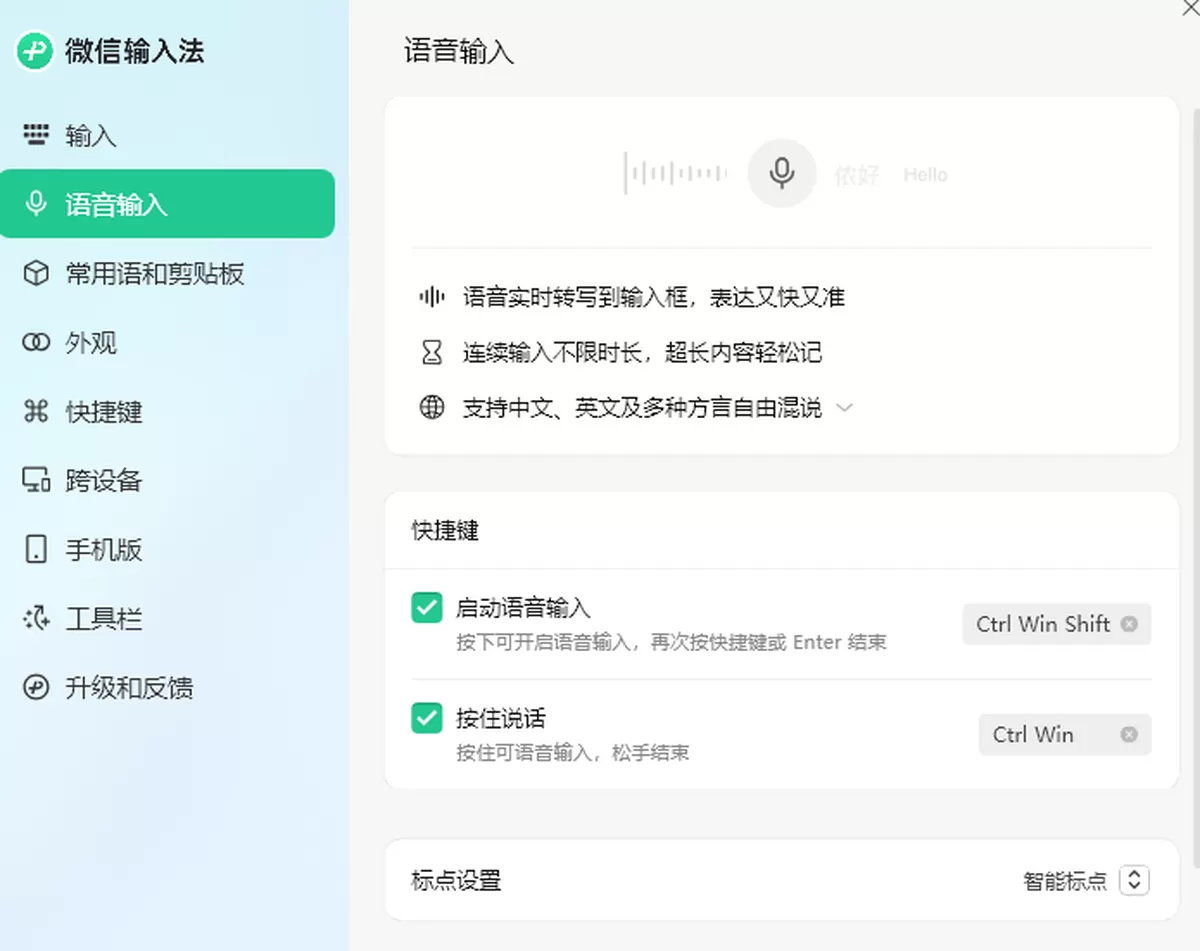This screenshot has height=951, width=1200.
Task: Click the 标点设置 label
Action: 456,880
